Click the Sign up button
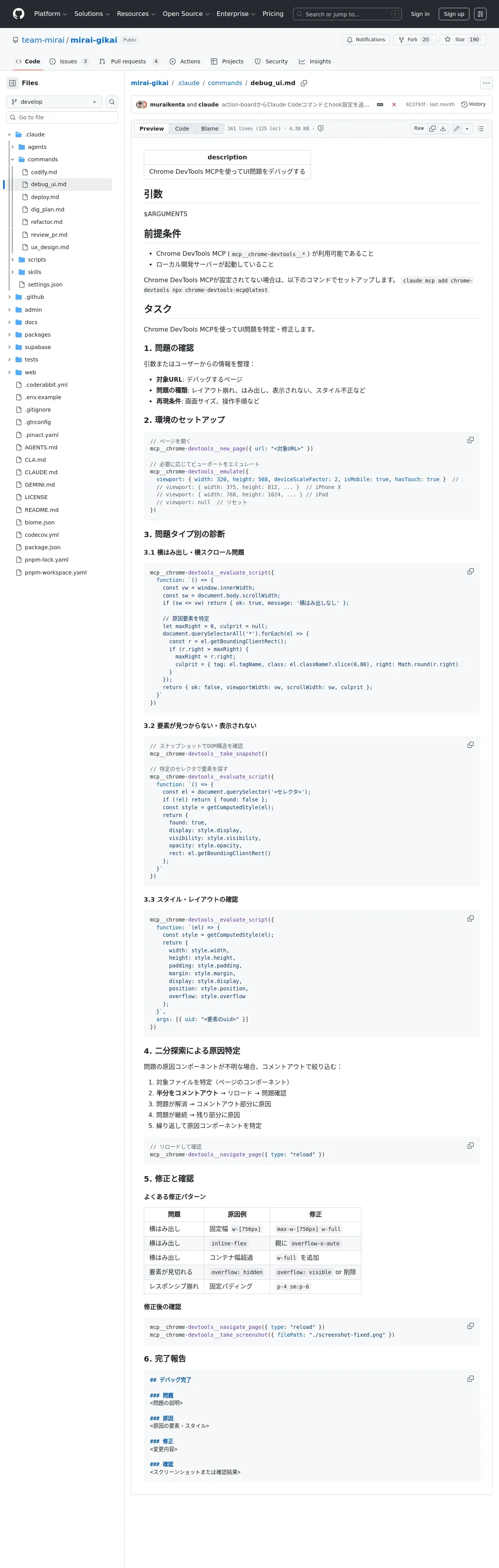 pos(454,14)
